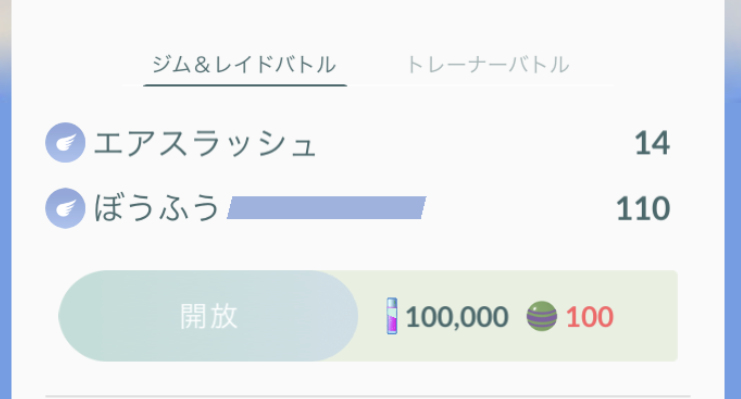Tap the Flying-type icon beside エアスラッシュ
Screen dimensions: 741x399
(65, 142)
